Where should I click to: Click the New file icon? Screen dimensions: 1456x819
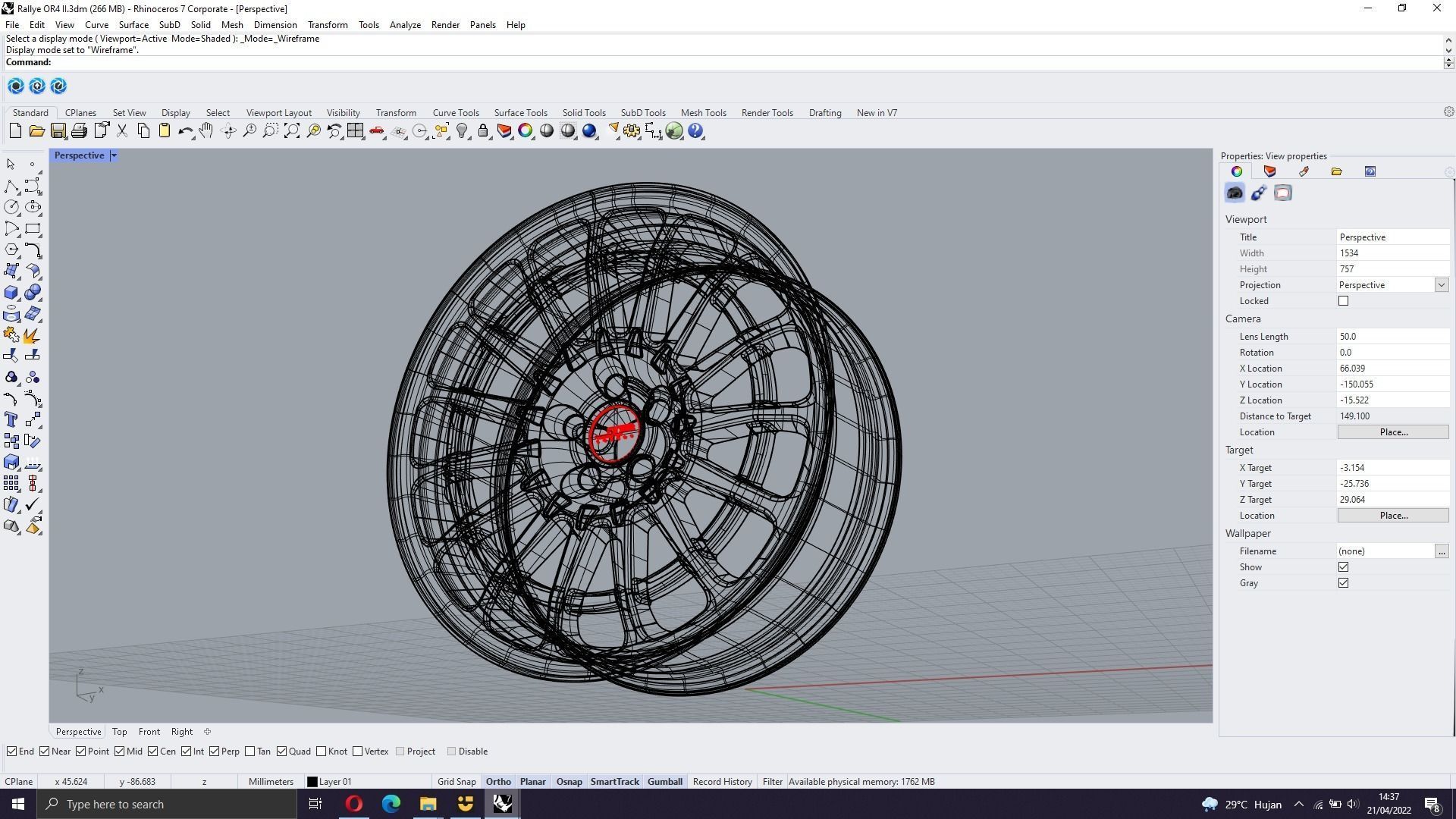click(15, 131)
